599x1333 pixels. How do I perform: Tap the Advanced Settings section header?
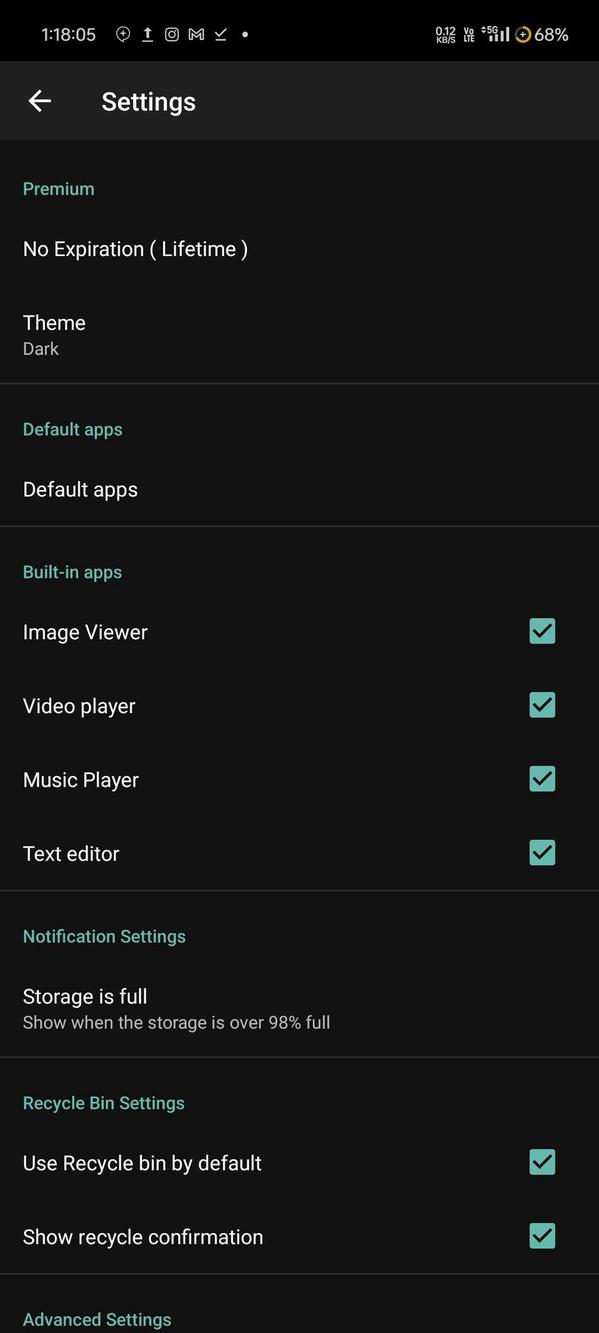click(x=97, y=1319)
